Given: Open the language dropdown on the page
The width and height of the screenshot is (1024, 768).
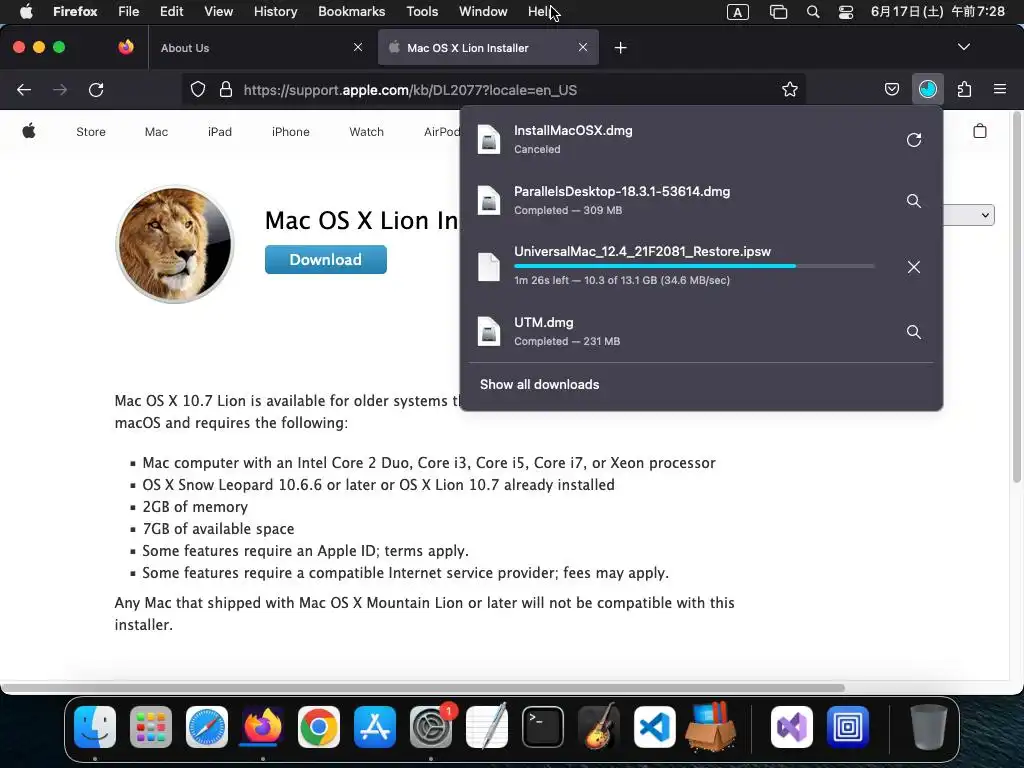Looking at the screenshot, I should click(968, 215).
